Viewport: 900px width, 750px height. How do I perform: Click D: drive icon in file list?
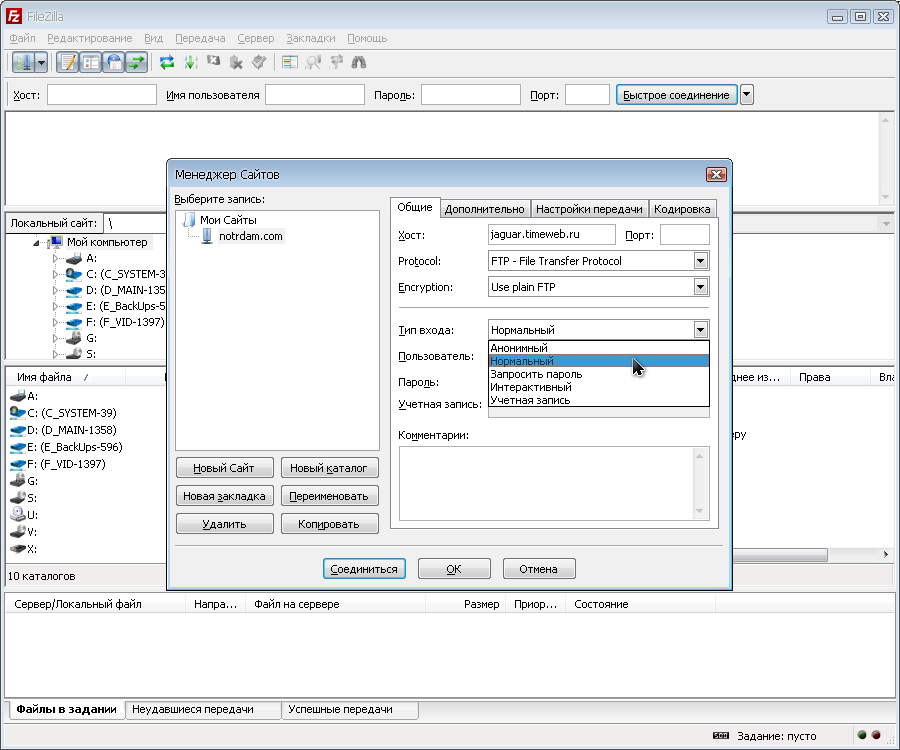point(18,430)
